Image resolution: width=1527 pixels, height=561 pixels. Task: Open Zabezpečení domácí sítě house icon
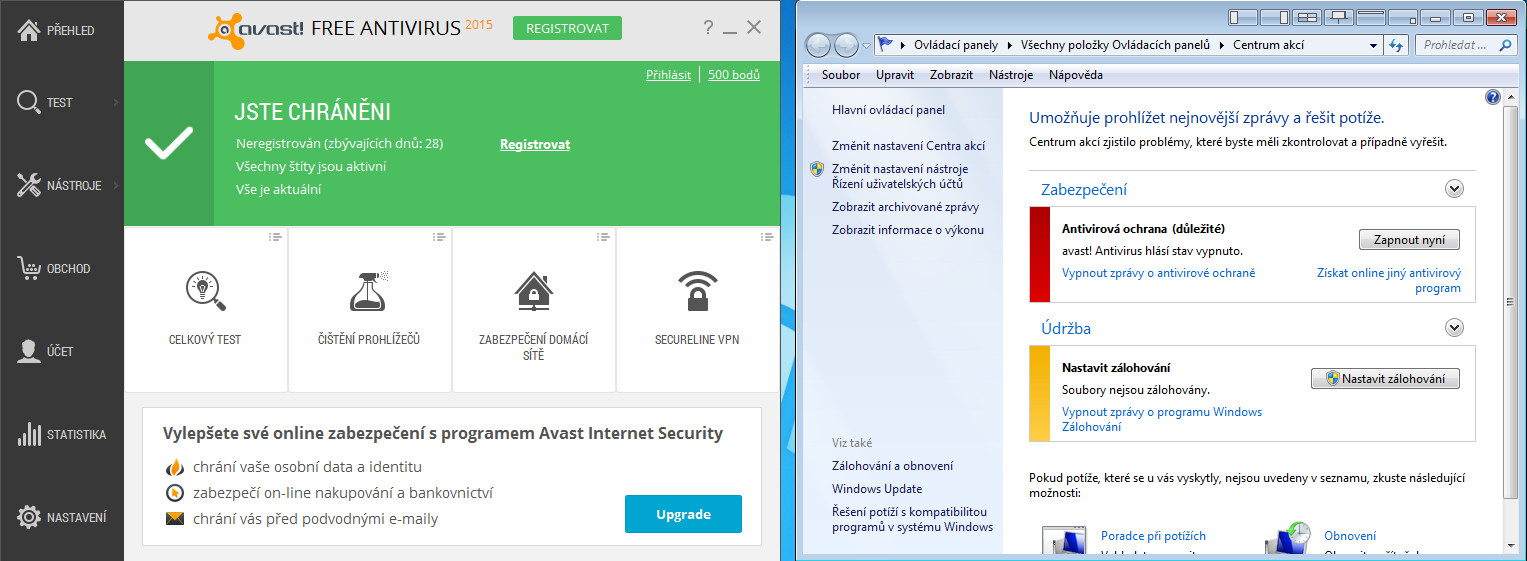533,290
